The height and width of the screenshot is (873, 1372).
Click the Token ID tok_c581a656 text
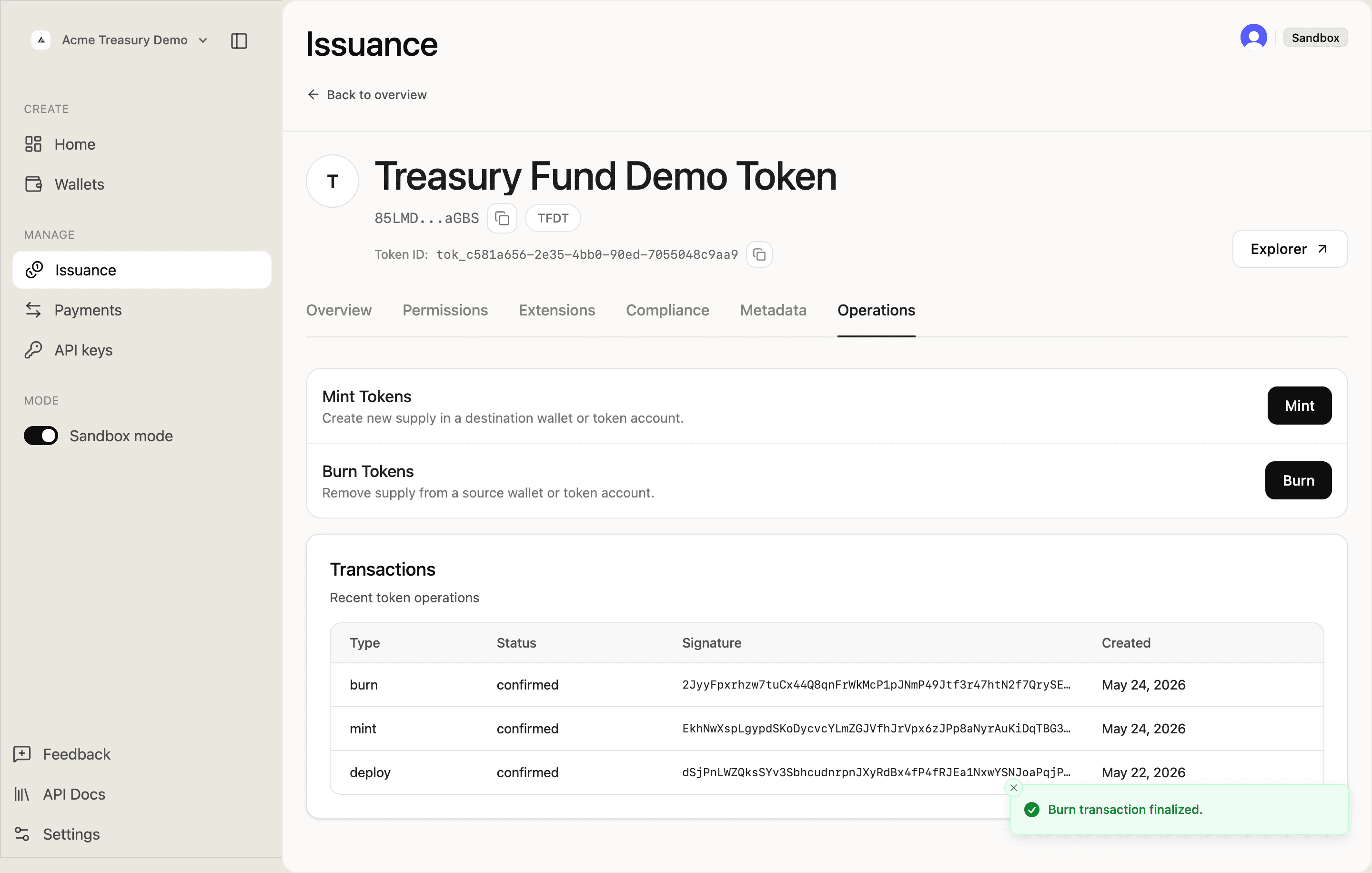pyautogui.click(x=587, y=254)
